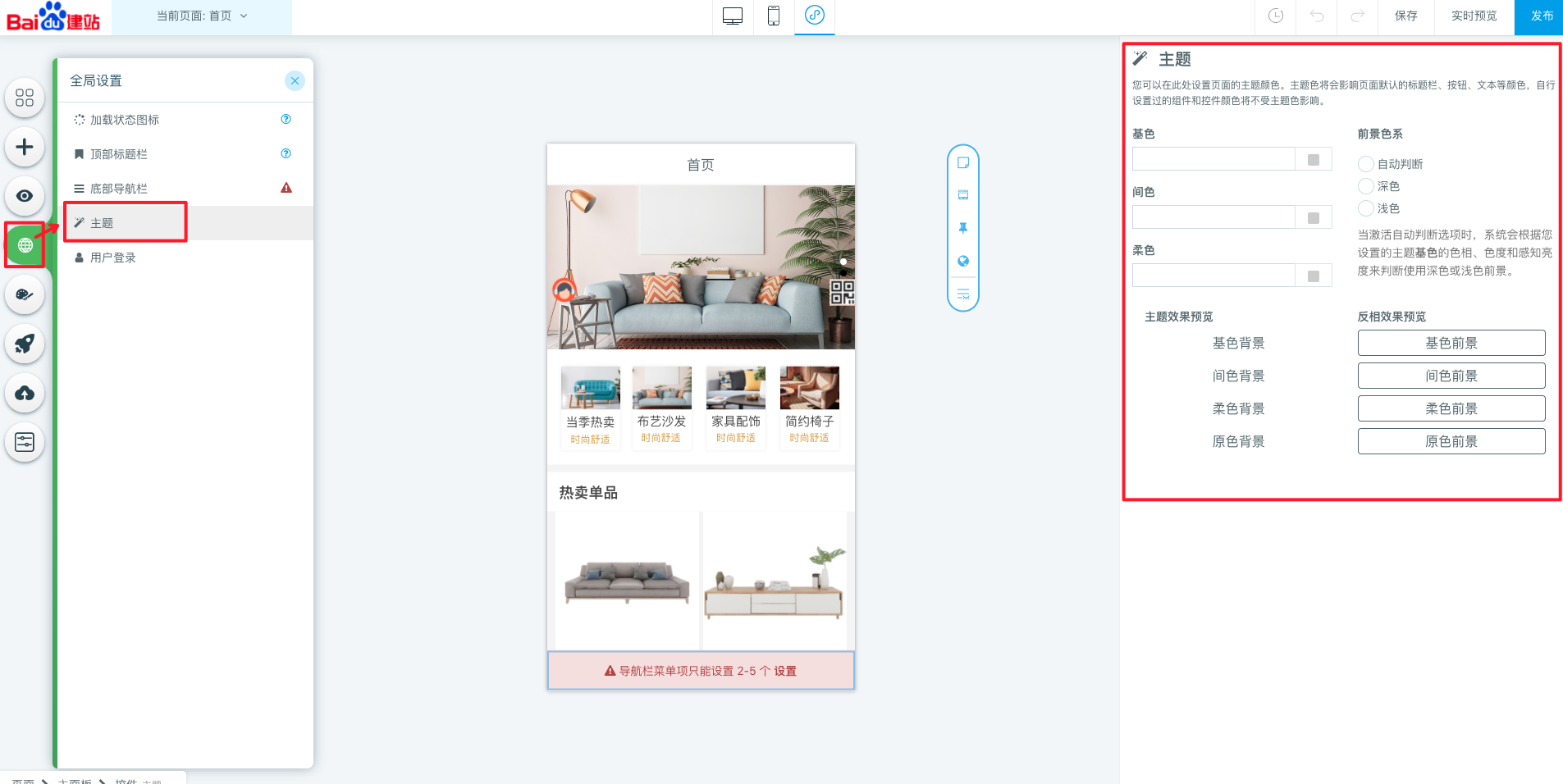Click the rocket icon in left sidebar
Viewport: 1563px width, 784px height.
[25, 344]
